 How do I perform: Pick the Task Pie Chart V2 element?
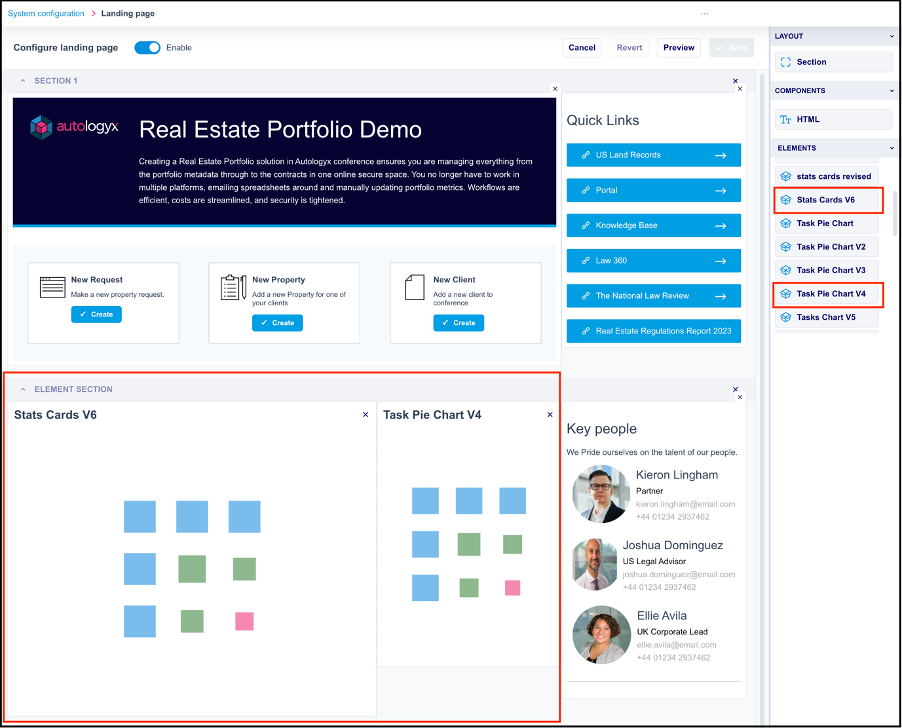click(827, 247)
